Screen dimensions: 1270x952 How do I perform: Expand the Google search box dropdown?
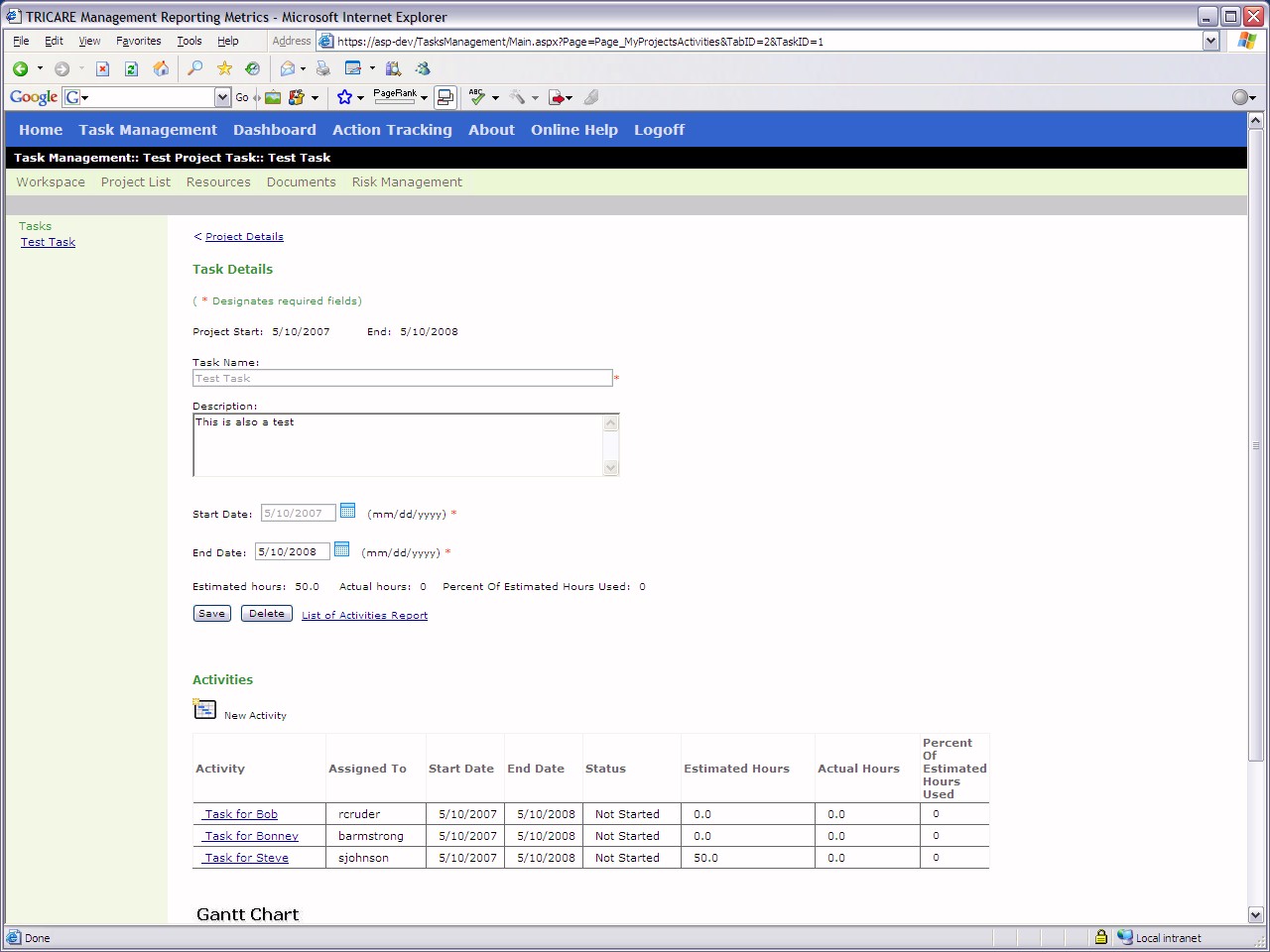coord(222,97)
